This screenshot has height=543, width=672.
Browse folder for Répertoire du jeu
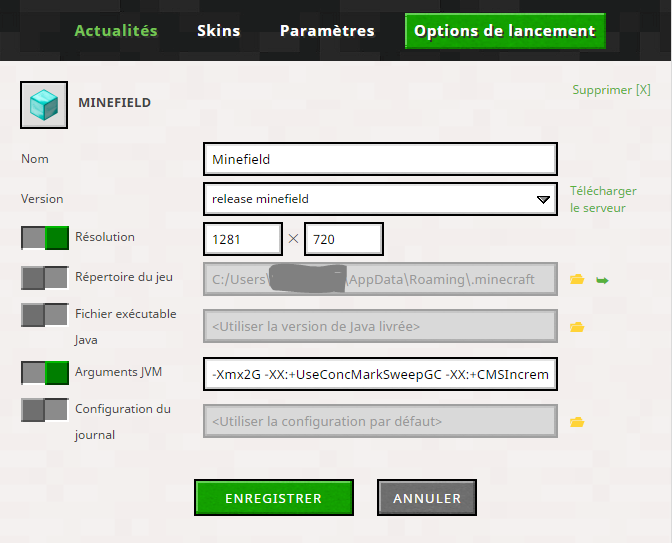(577, 279)
